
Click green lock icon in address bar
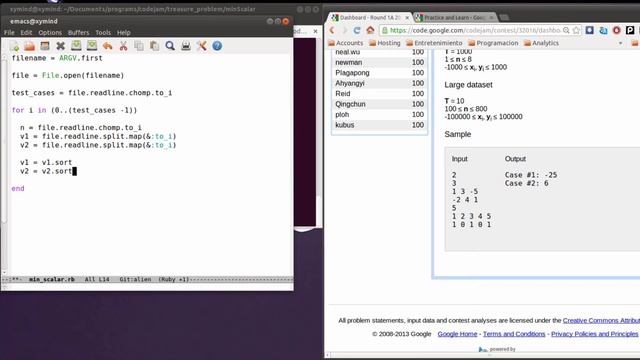(x=384, y=30)
